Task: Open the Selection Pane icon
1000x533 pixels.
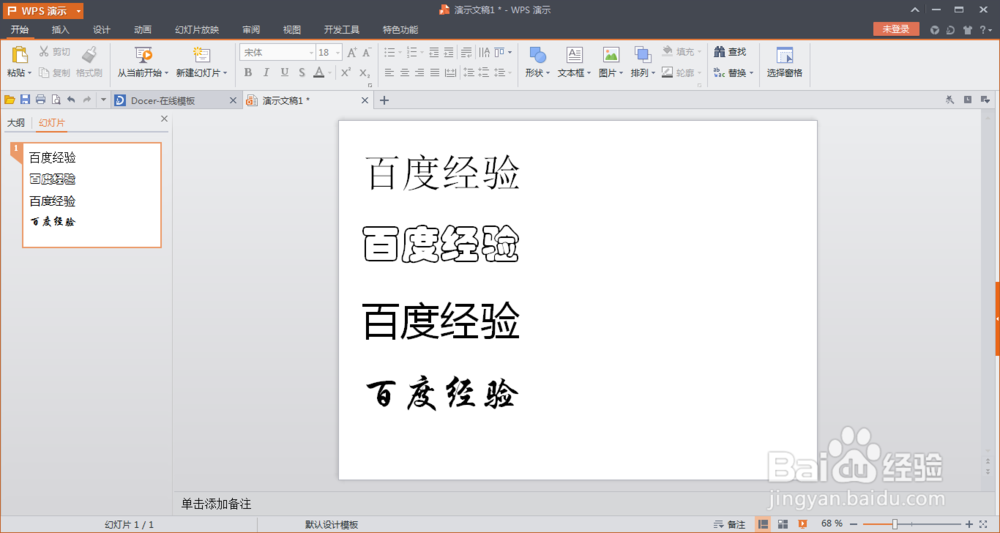Action: (x=784, y=55)
